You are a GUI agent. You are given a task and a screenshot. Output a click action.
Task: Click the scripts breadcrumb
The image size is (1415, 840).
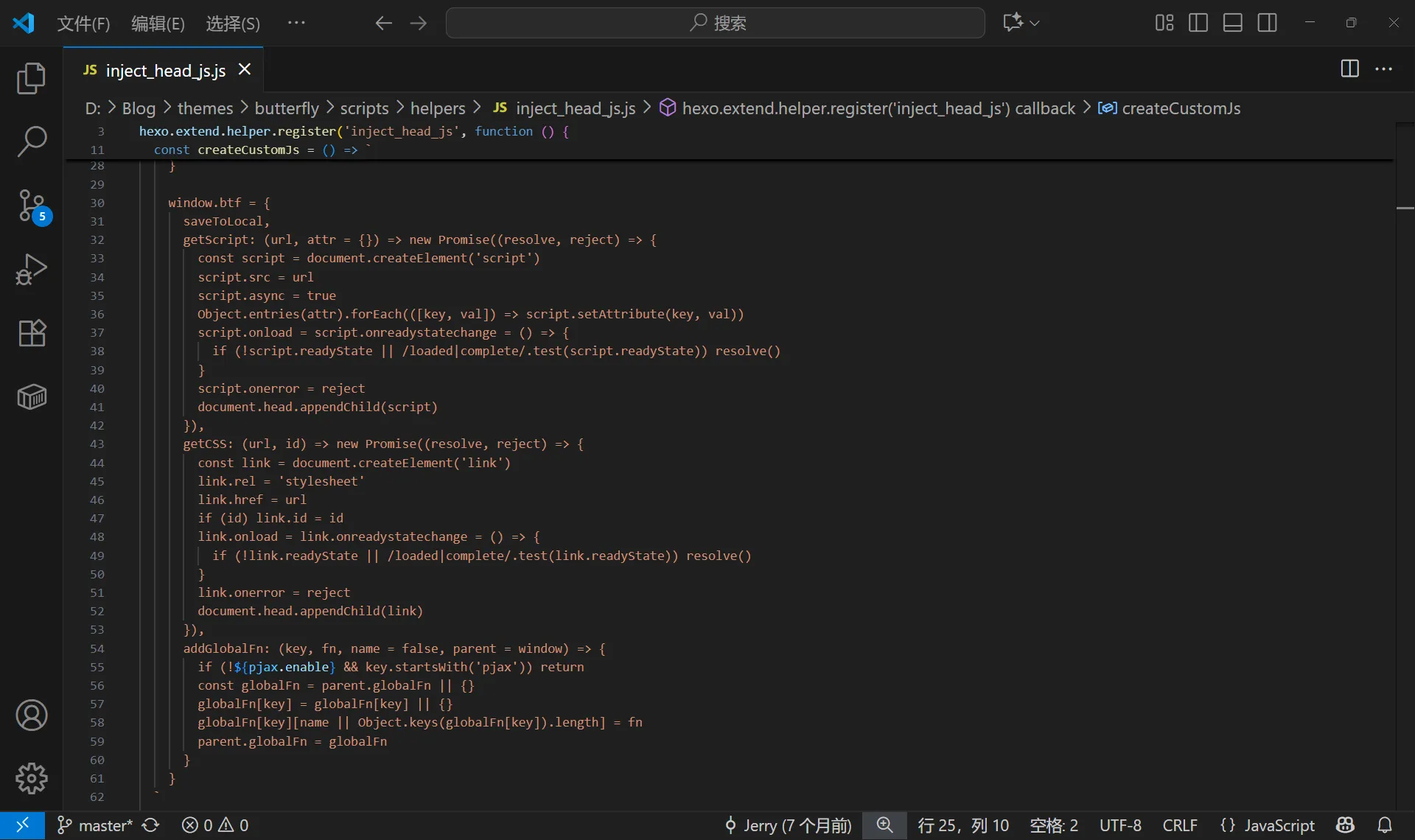[x=364, y=108]
